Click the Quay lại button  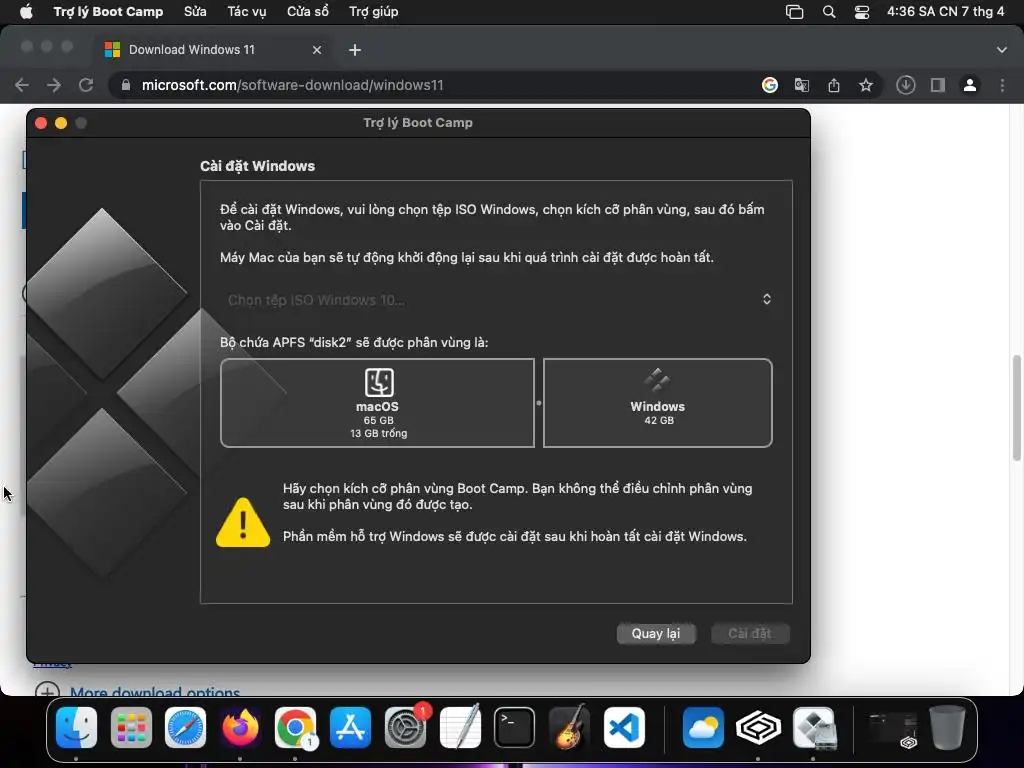click(x=656, y=633)
